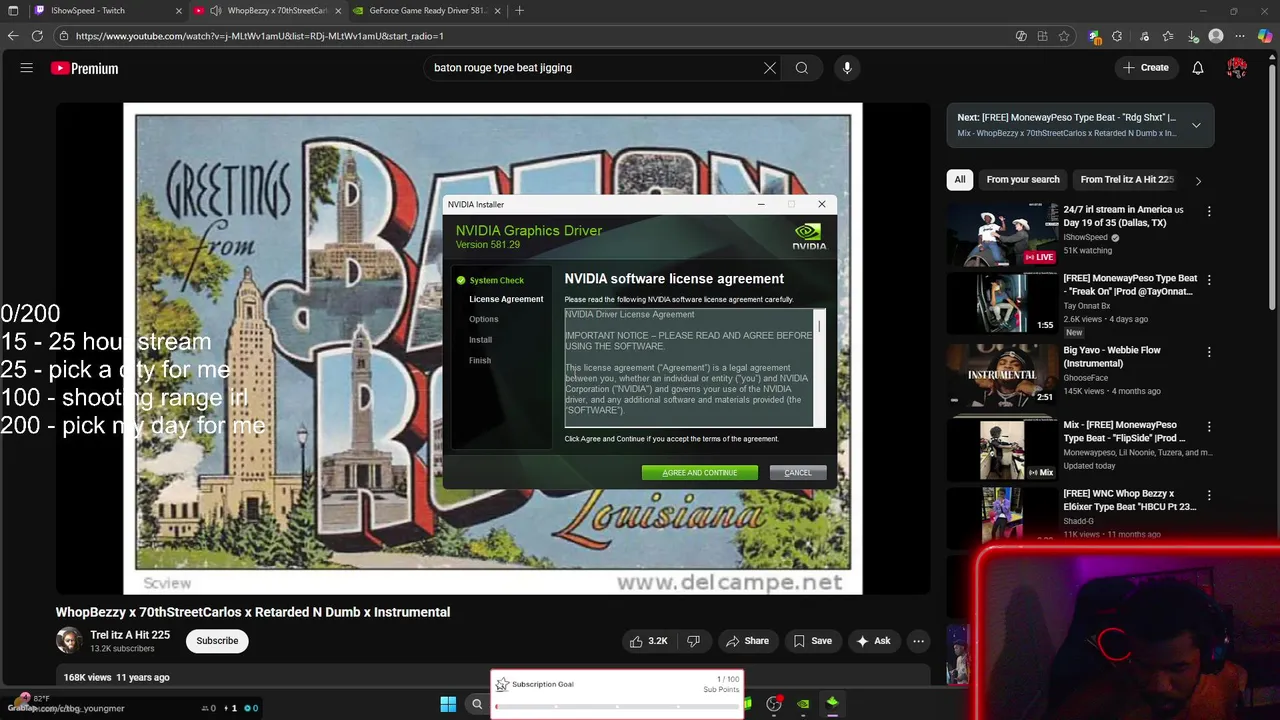
Task: Click the NVIDIA logo in the installer
Action: pos(809,237)
